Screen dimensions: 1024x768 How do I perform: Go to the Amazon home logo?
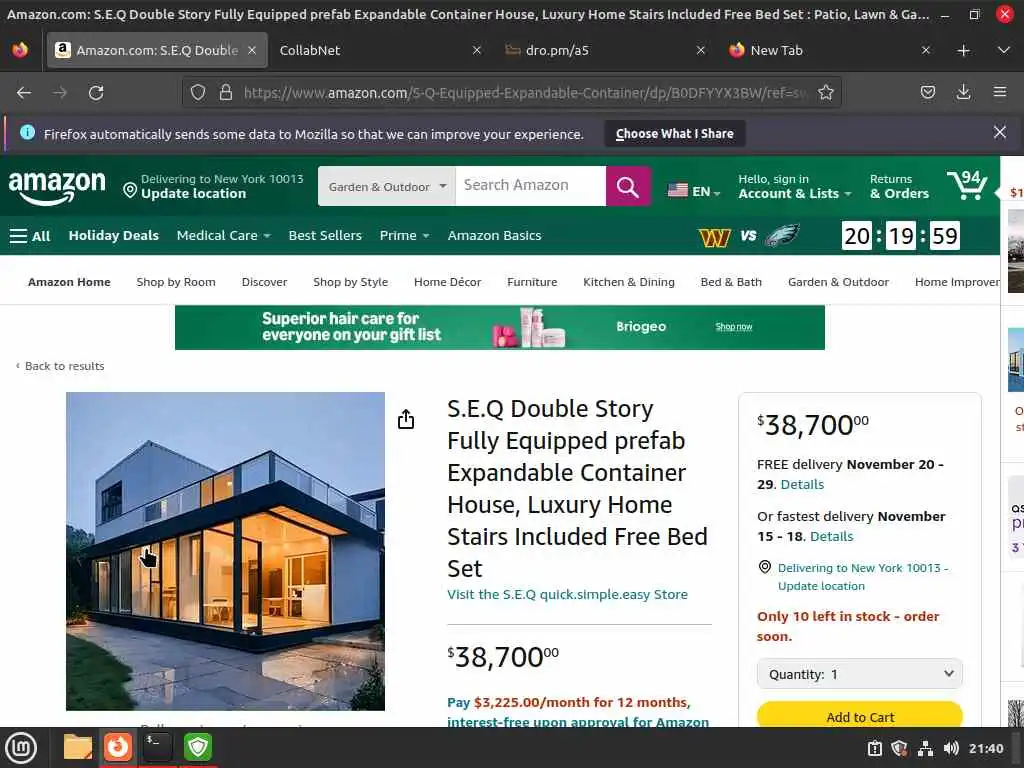pyautogui.click(x=57, y=187)
